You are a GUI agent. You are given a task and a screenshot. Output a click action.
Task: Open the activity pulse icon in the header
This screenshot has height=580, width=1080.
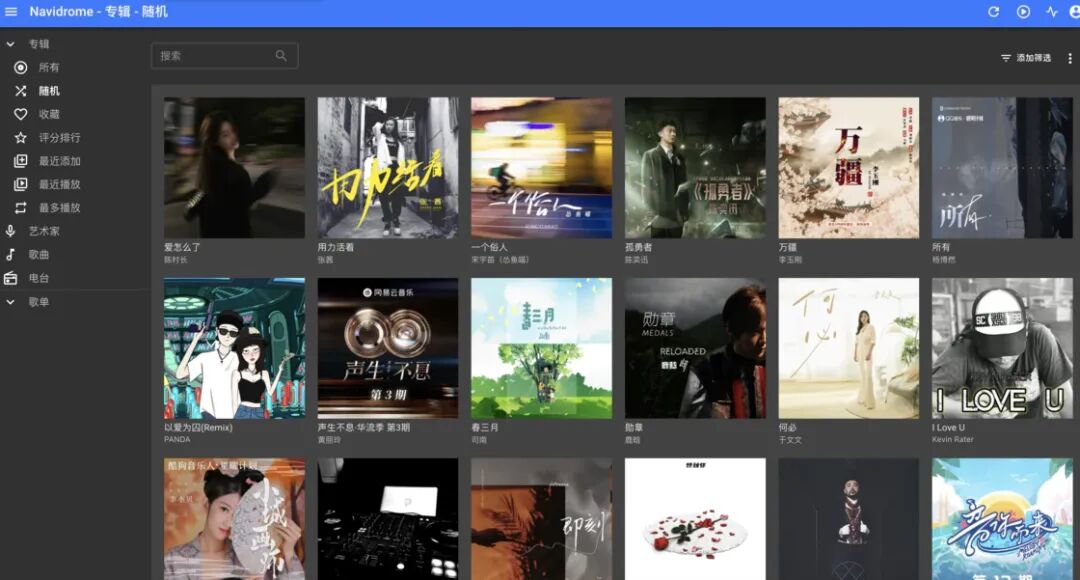(x=1051, y=12)
